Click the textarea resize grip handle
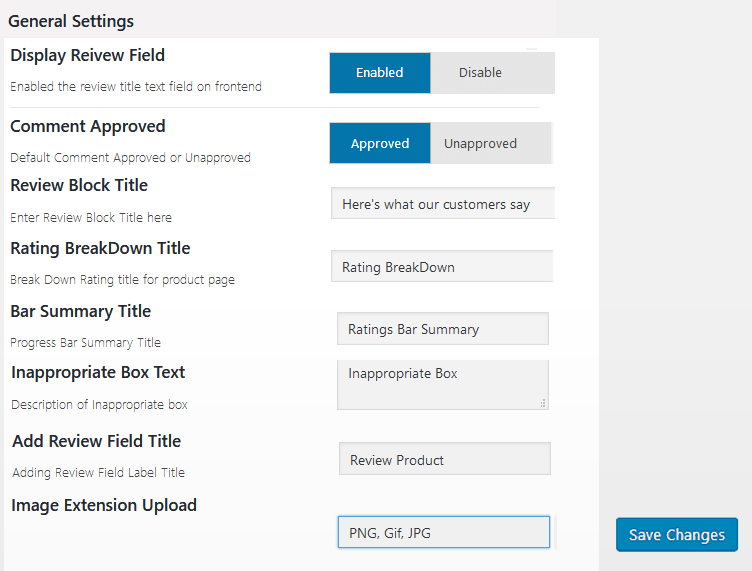Viewport: 752px width, 571px height. pos(543,404)
